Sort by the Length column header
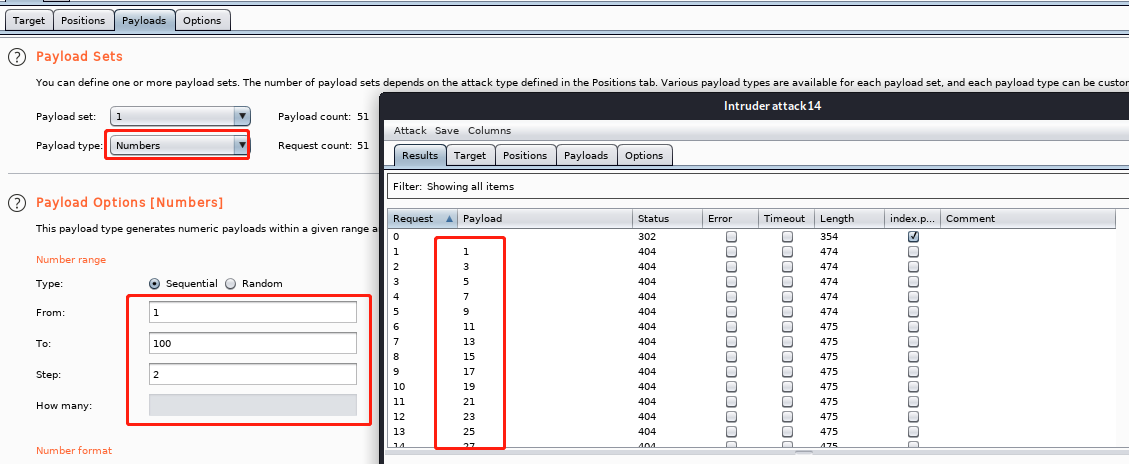The image size is (1129, 464). pyautogui.click(x=850, y=218)
